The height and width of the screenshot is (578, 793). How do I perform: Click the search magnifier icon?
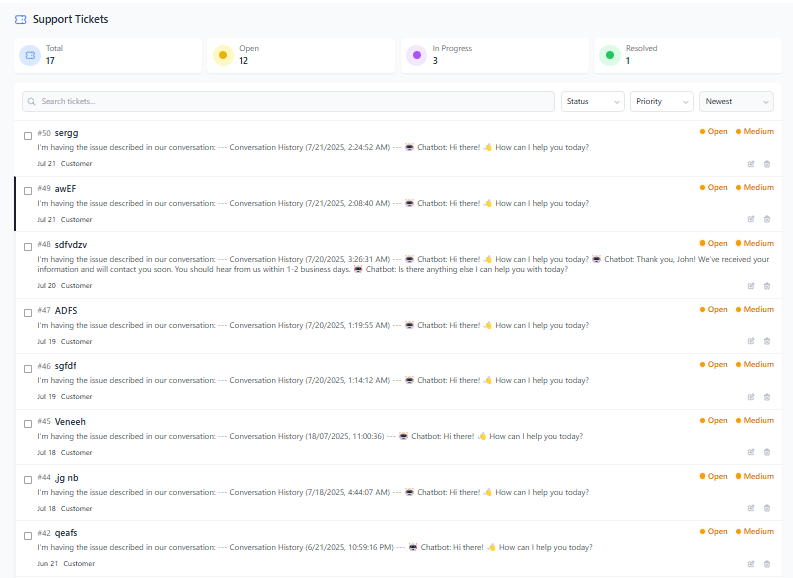[31, 101]
